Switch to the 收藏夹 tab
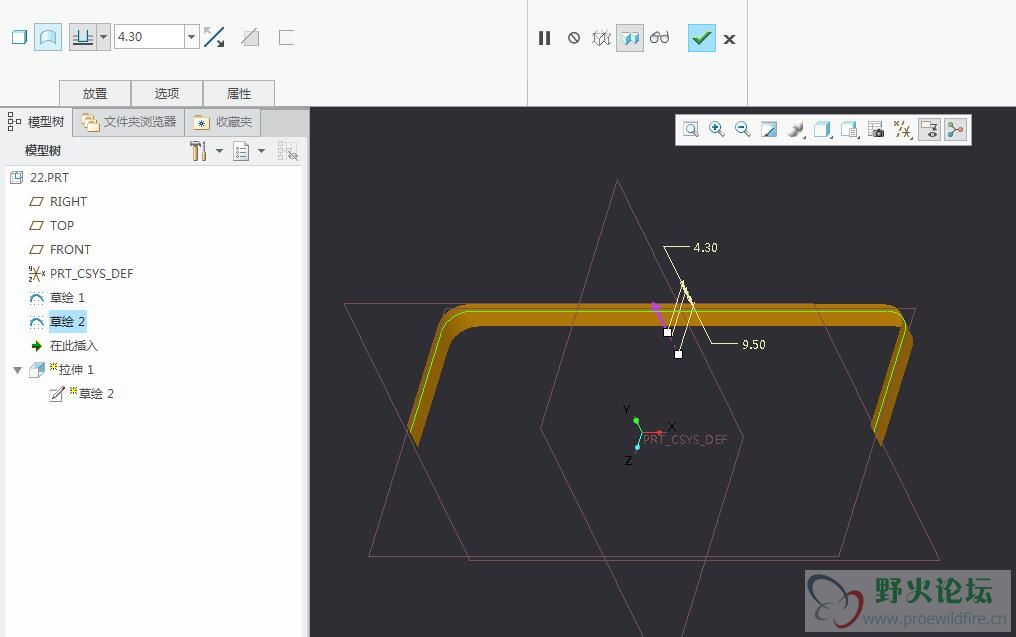The image size is (1016, 637). tap(223, 122)
